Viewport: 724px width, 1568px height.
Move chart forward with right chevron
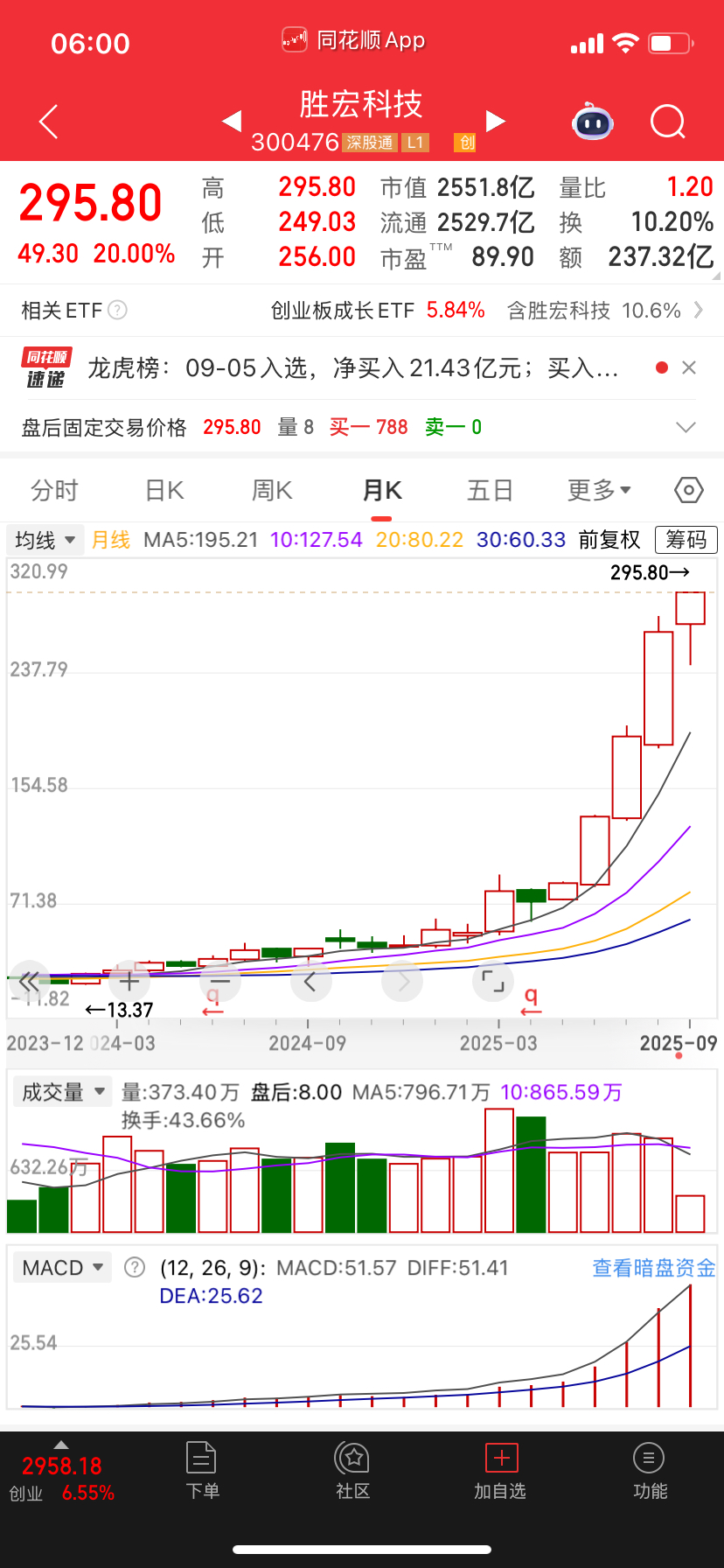402,982
